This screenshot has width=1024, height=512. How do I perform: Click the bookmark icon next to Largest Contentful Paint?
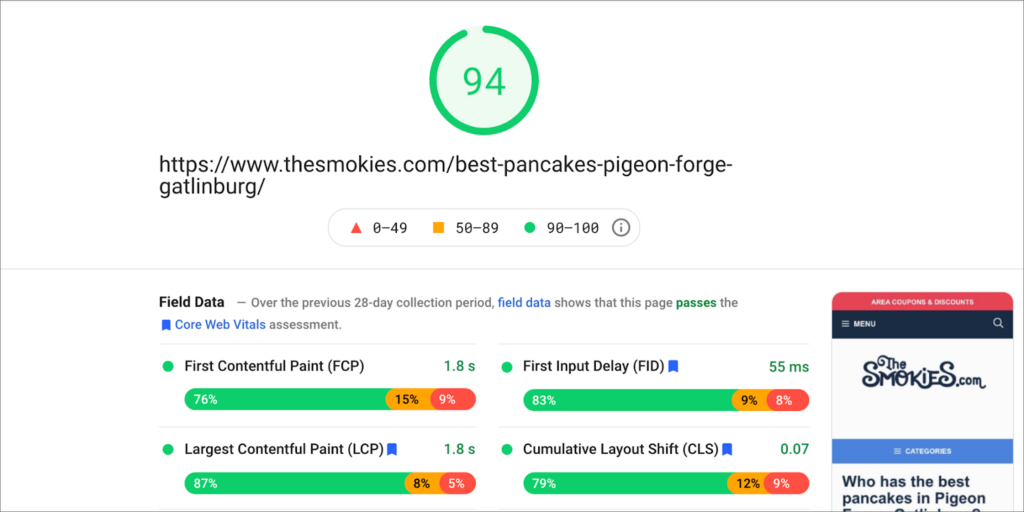[x=392, y=449]
